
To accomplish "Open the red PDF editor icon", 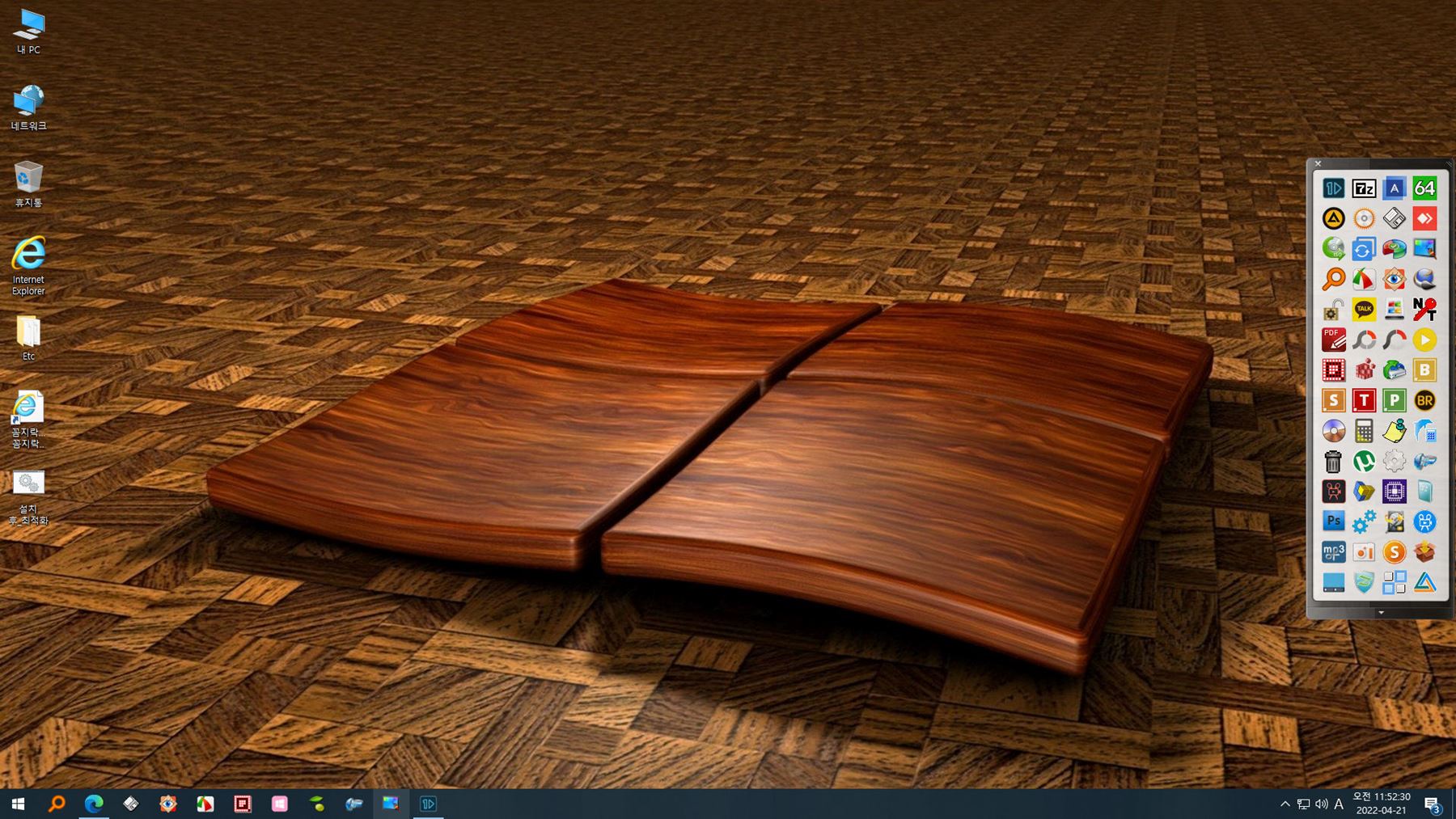I will [x=1333, y=340].
